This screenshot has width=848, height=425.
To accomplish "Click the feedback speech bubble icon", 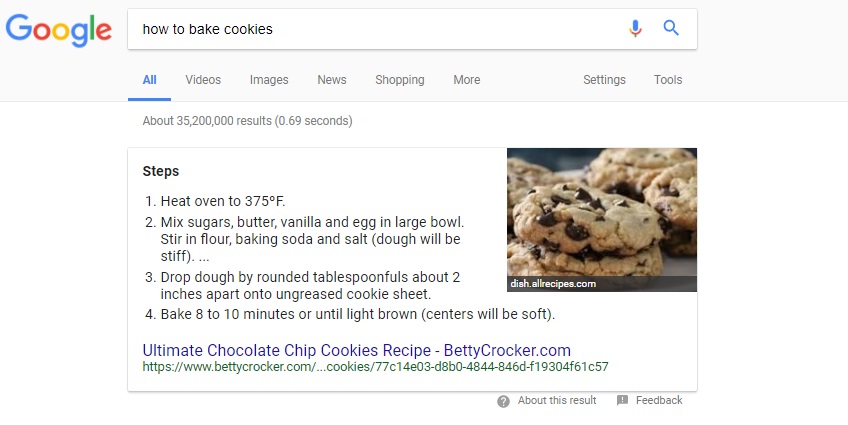I will pyautogui.click(x=622, y=400).
